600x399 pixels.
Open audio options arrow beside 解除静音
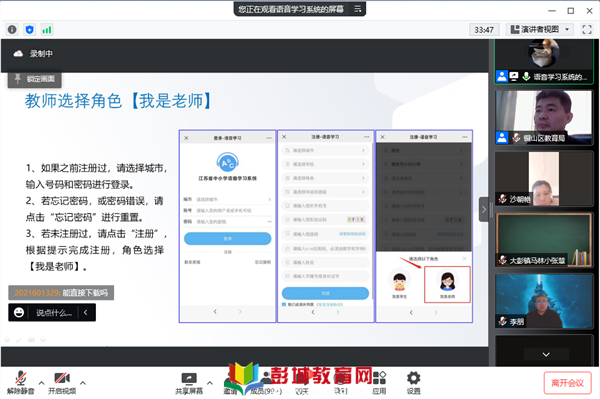tap(41, 383)
